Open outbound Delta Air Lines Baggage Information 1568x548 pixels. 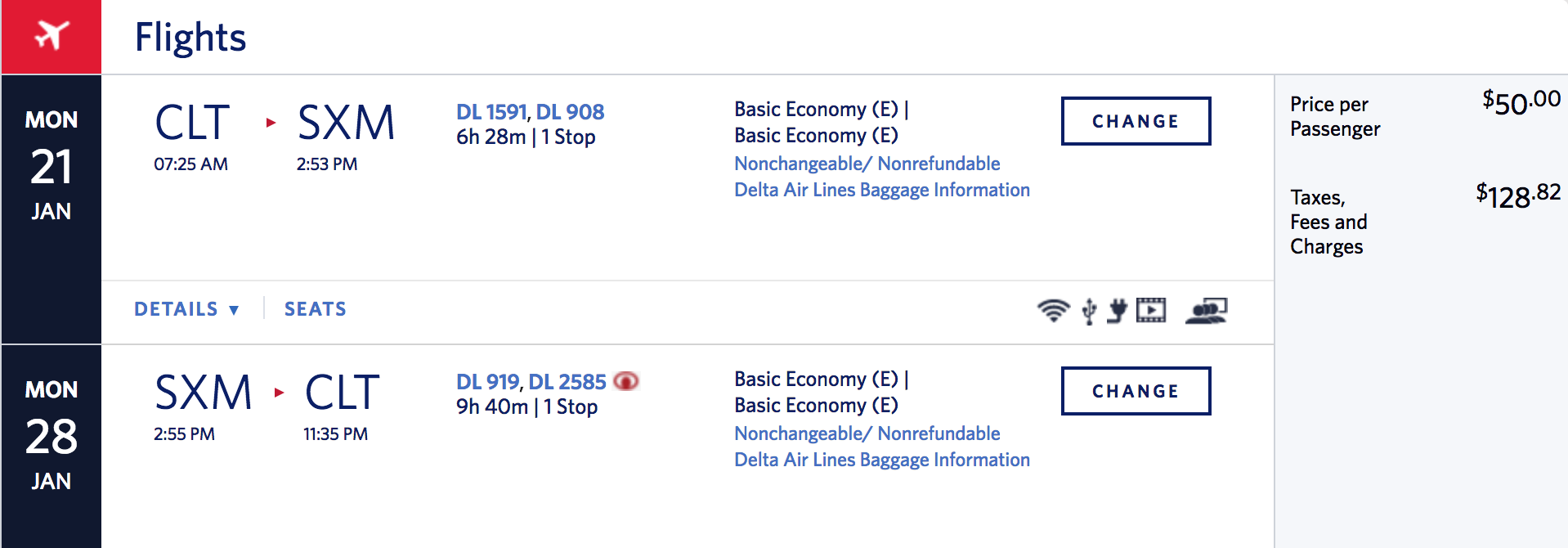(882, 190)
